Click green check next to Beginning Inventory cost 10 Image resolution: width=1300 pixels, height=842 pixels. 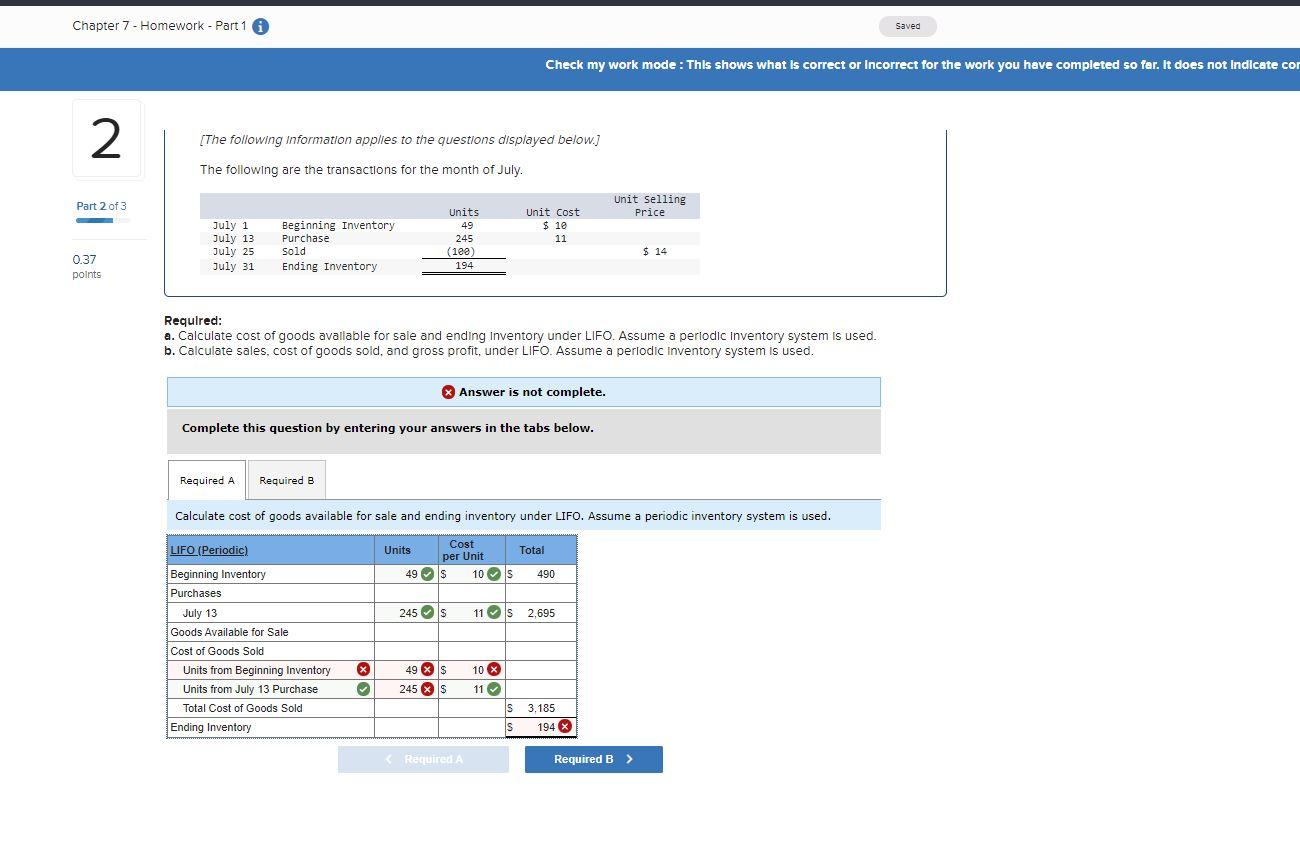pyautogui.click(x=494, y=574)
